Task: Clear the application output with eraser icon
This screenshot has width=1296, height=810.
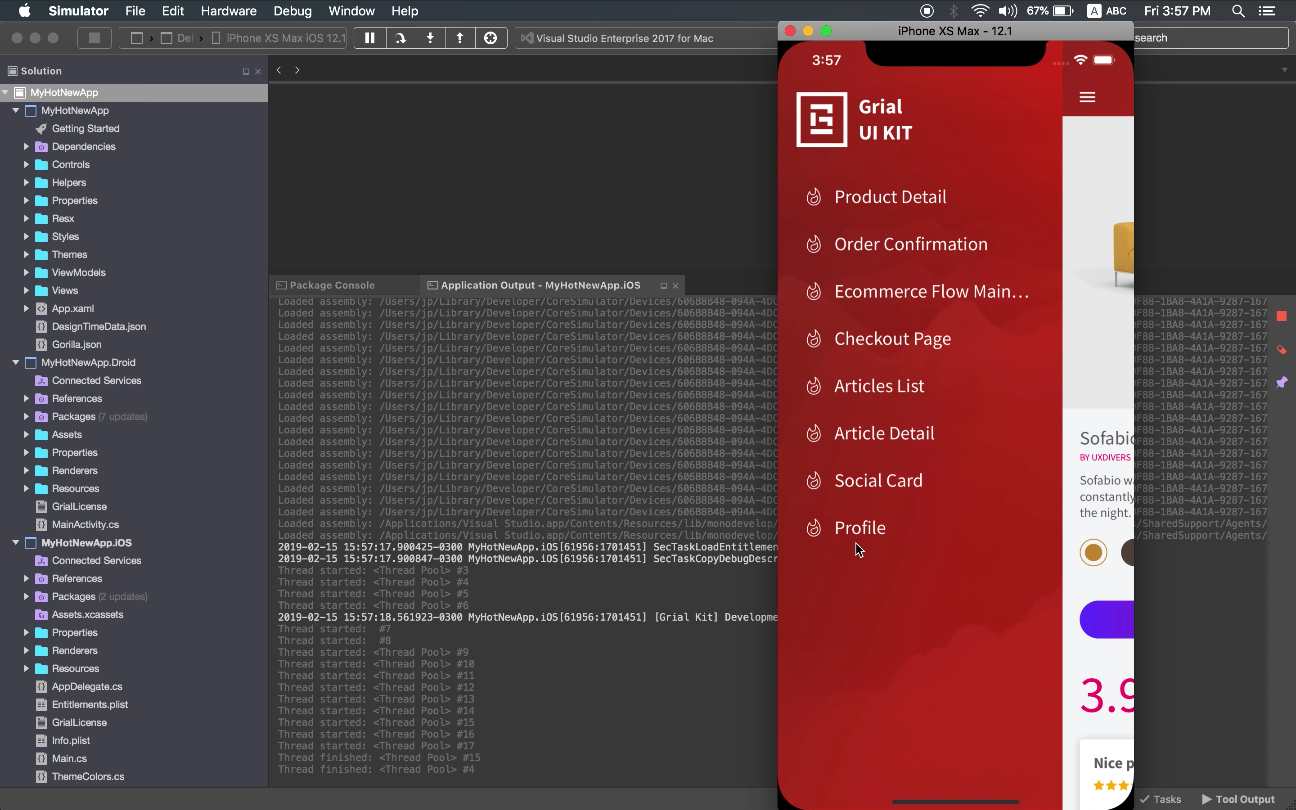Action: tap(1281, 350)
